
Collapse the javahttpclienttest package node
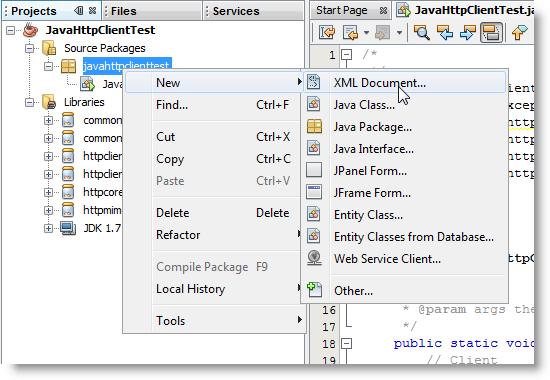pyautogui.click(x=48, y=66)
